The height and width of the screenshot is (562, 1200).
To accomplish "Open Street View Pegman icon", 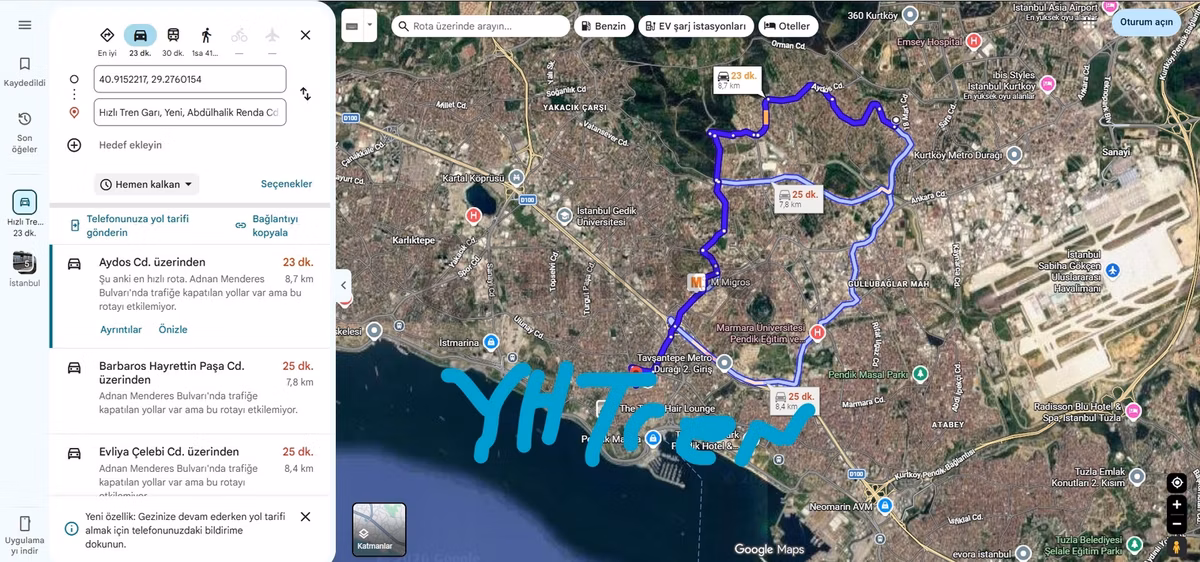I will 1176,548.
